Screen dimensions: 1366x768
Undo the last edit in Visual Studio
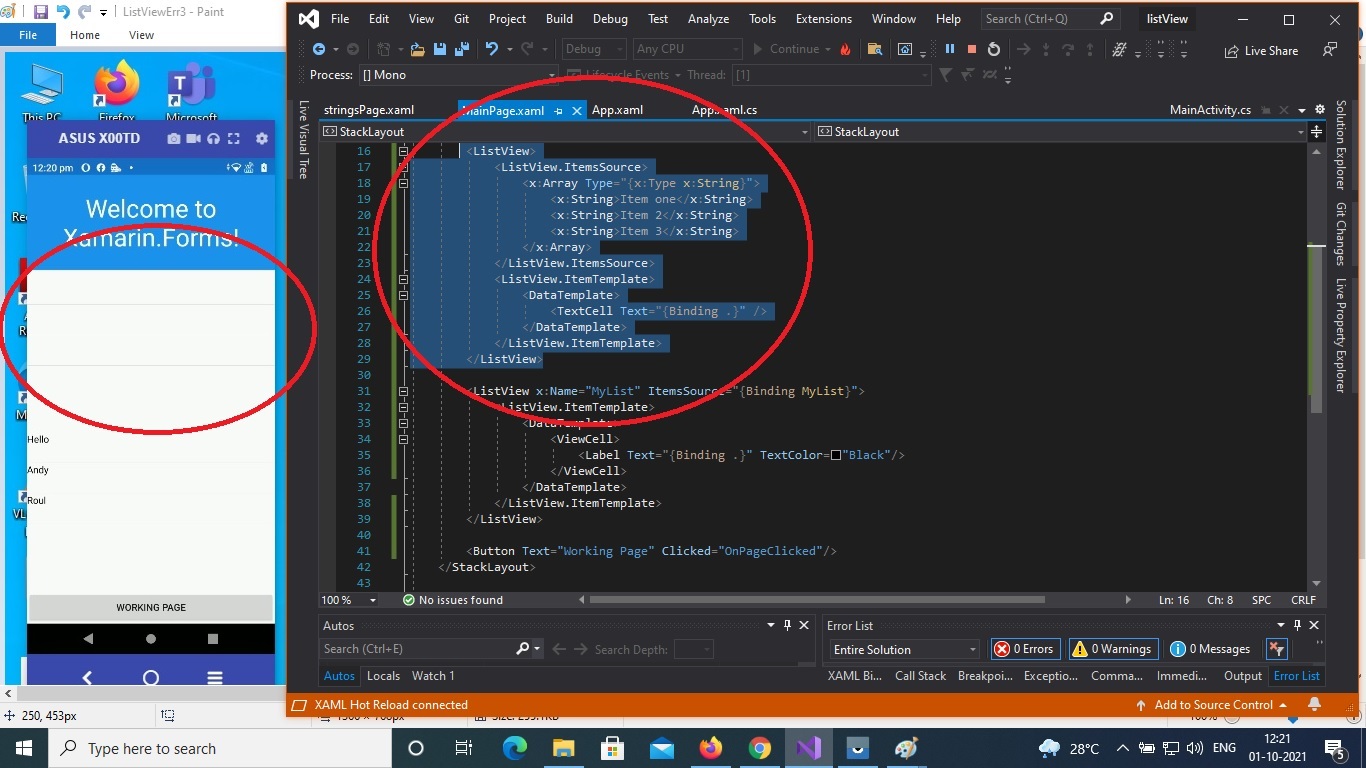point(491,49)
